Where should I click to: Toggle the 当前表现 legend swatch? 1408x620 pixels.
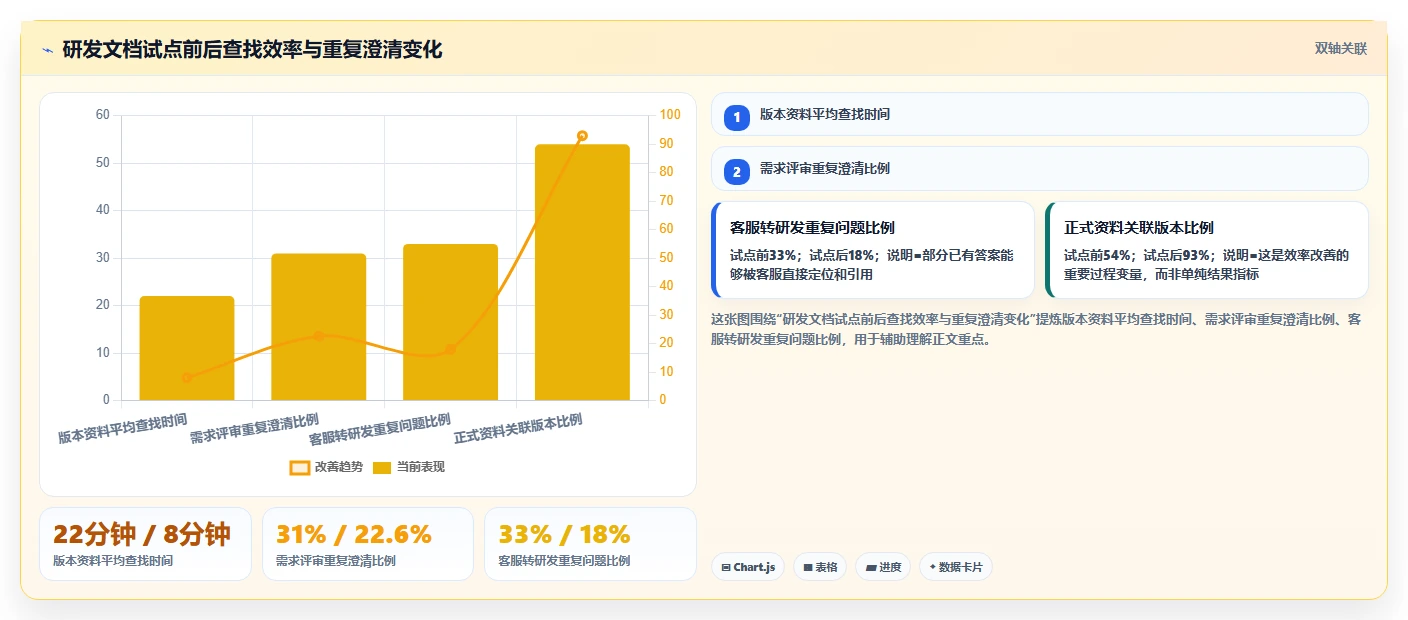click(x=382, y=467)
